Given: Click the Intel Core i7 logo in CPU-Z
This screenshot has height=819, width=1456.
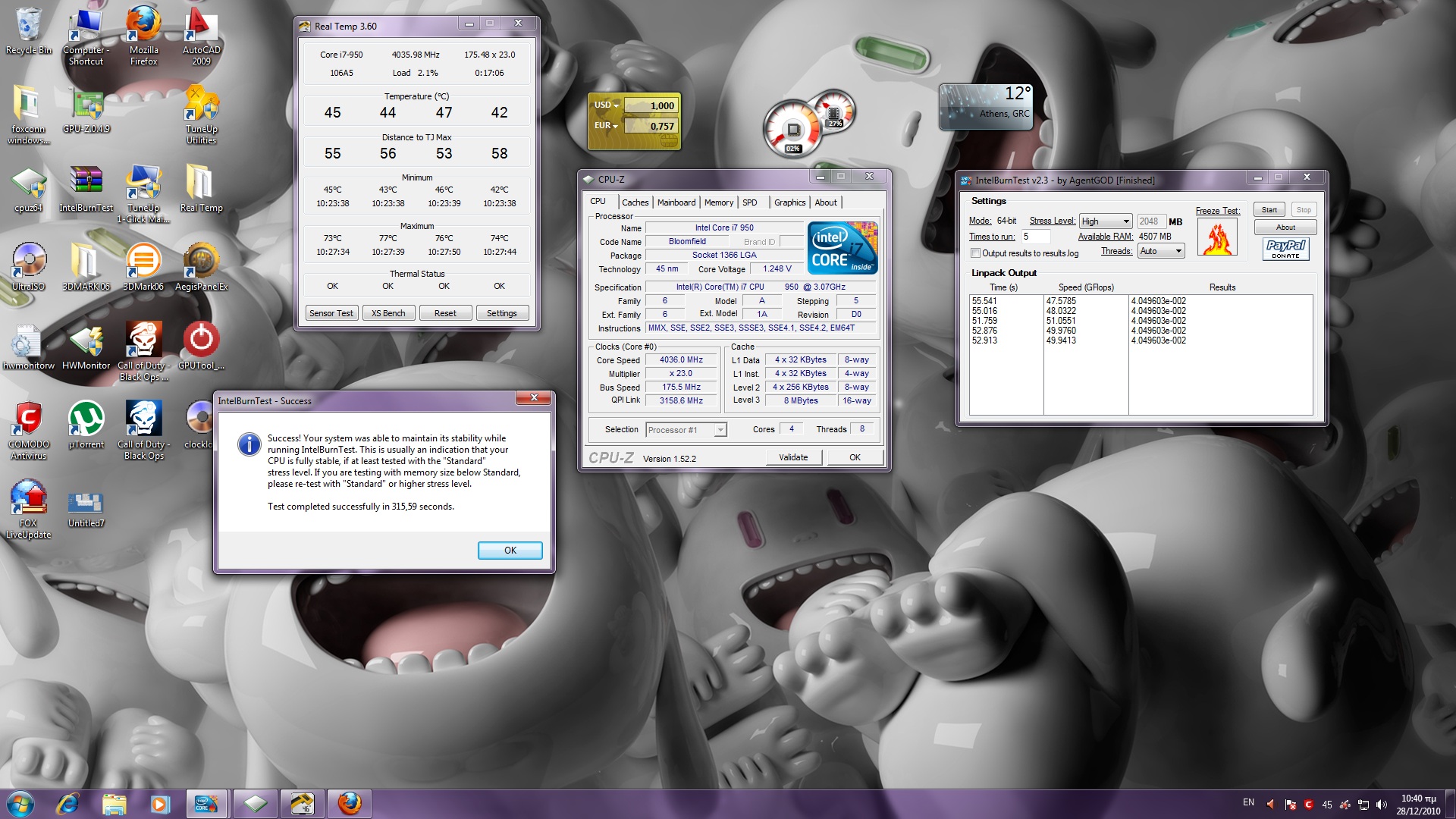Looking at the screenshot, I should click(842, 247).
